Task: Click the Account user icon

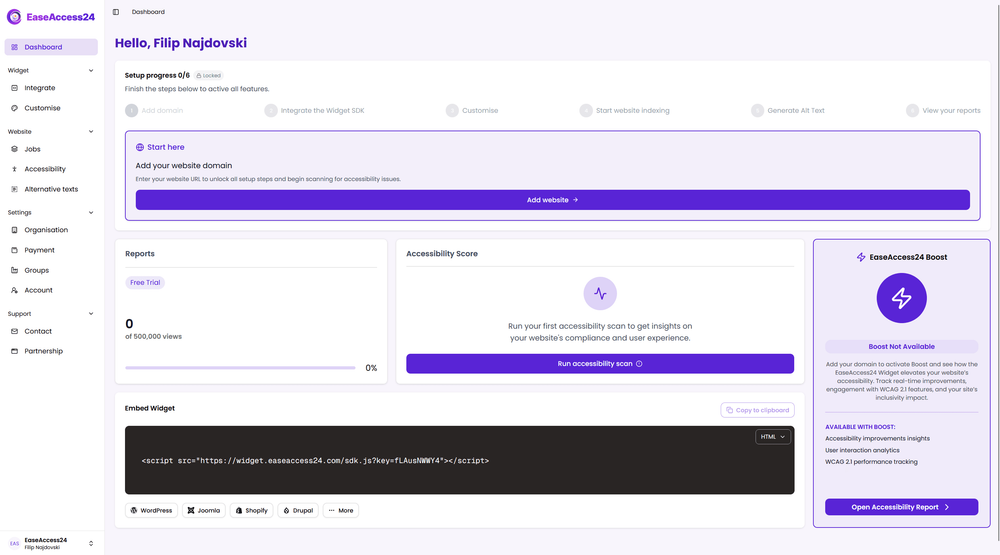Action: (15, 290)
